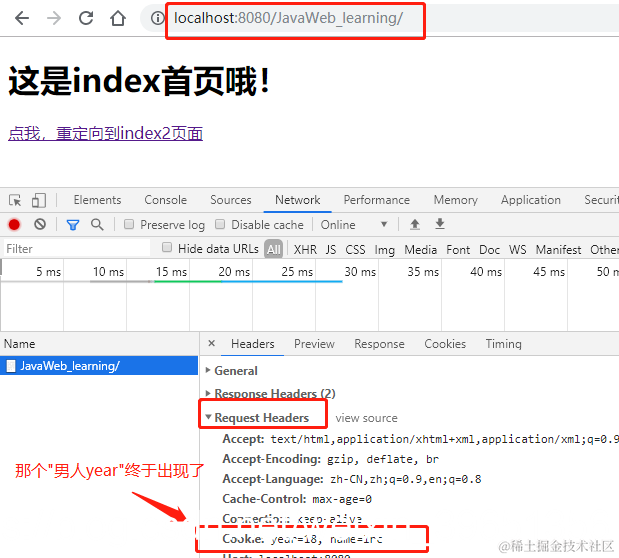Open the Performance tab

(377, 200)
